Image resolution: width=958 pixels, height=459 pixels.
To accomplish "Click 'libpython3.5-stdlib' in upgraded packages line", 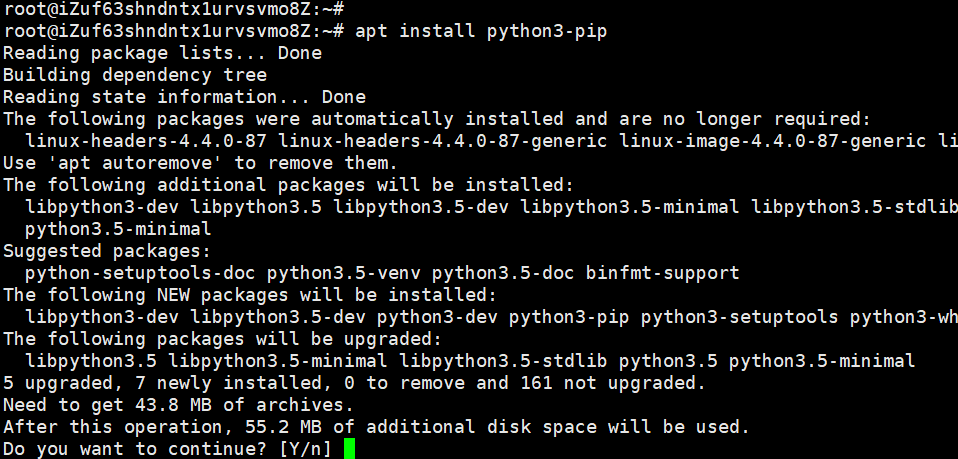I will pyautogui.click(x=503, y=361).
